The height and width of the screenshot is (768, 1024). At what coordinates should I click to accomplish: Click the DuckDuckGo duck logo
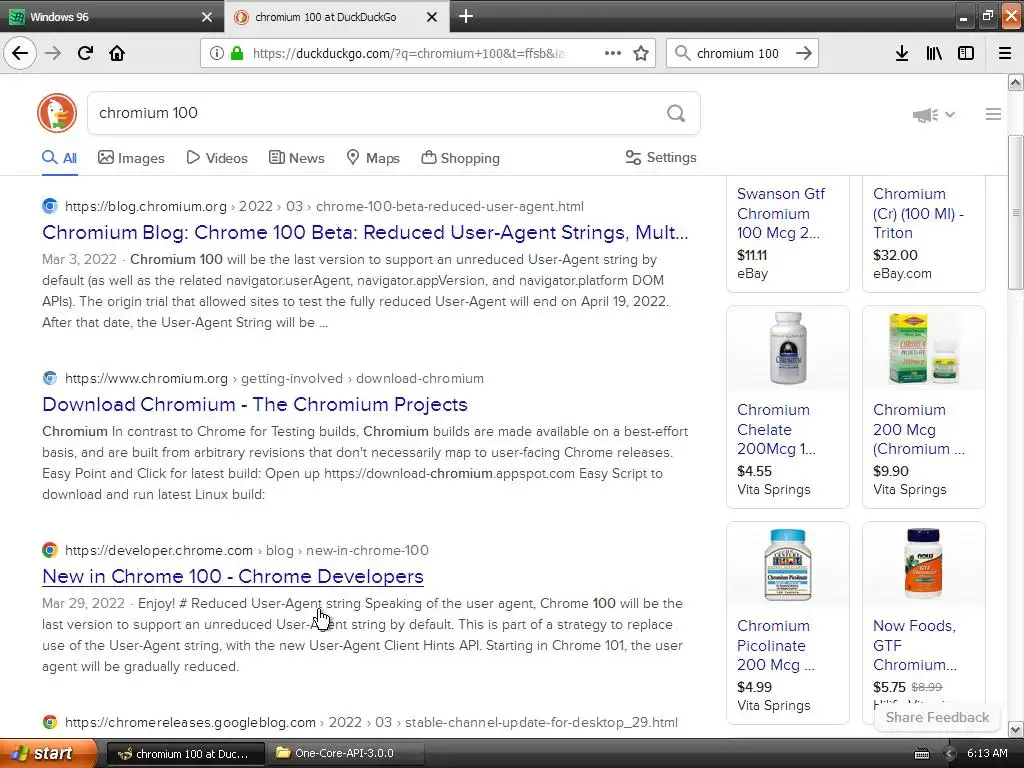[x=57, y=113]
